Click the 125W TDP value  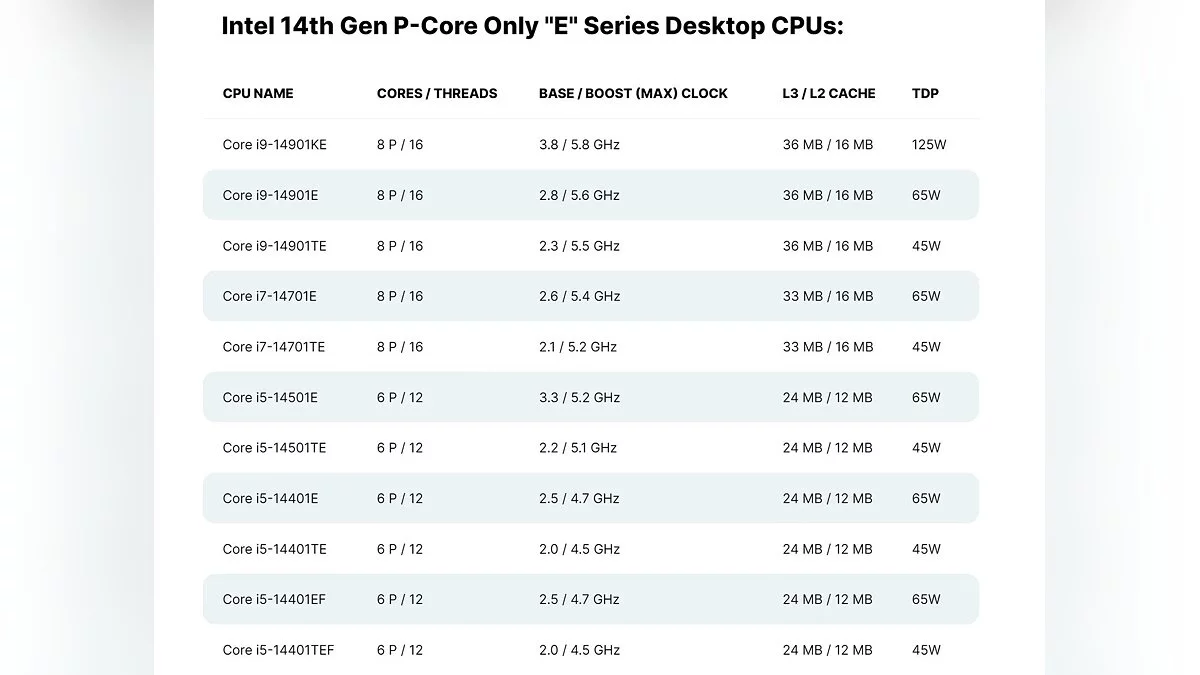coord(929,145)
